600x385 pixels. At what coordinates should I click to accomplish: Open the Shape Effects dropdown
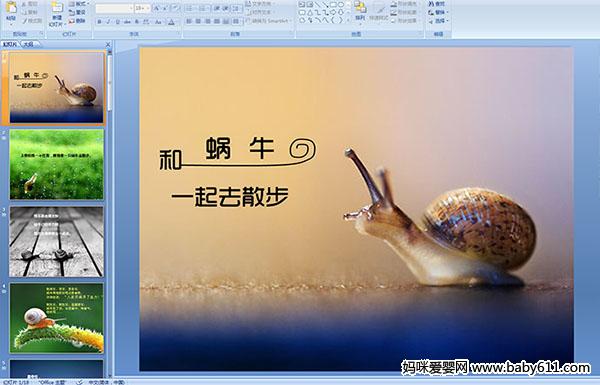coord(404,21)
